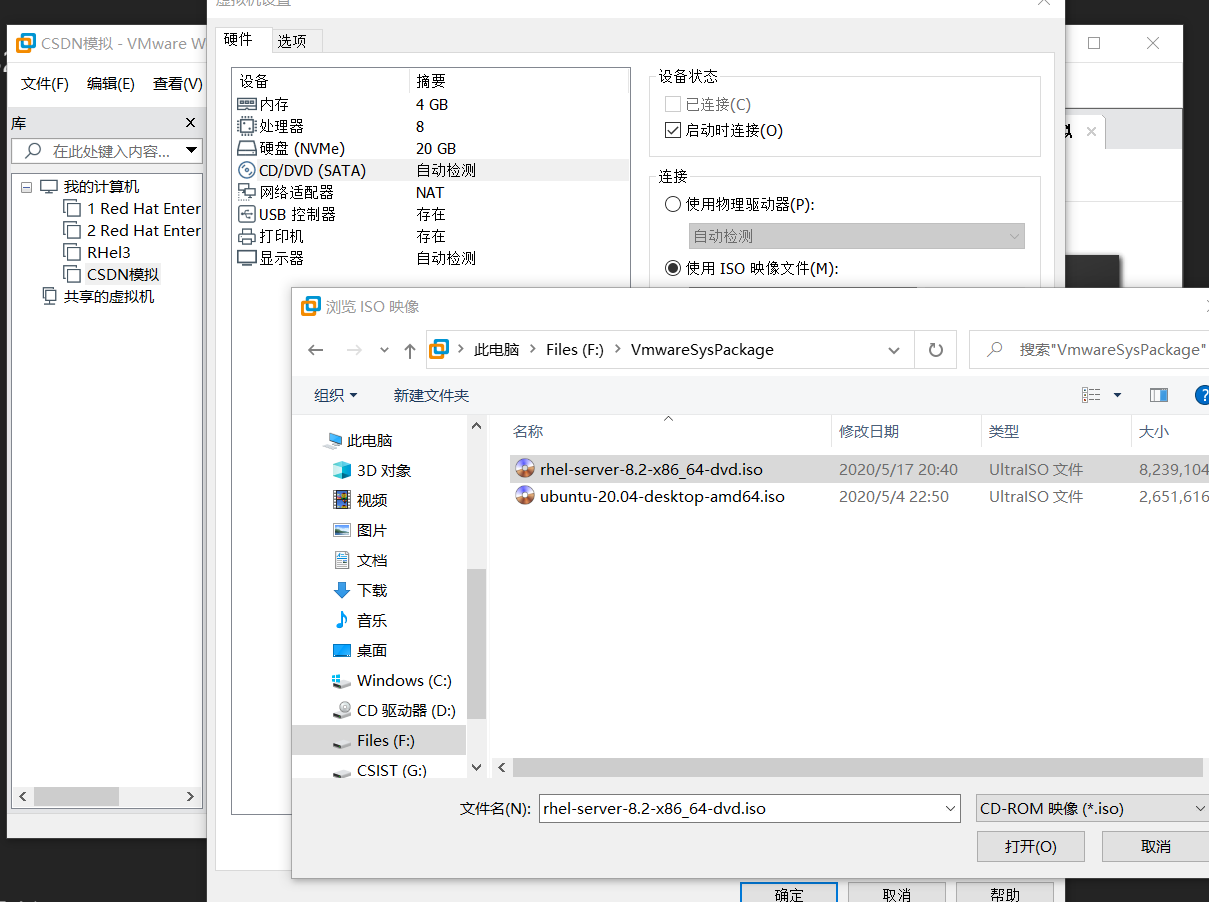This screenshot has height=902, width=1209.
Task: Open the 组织 menu
Action: pos(335,395)
